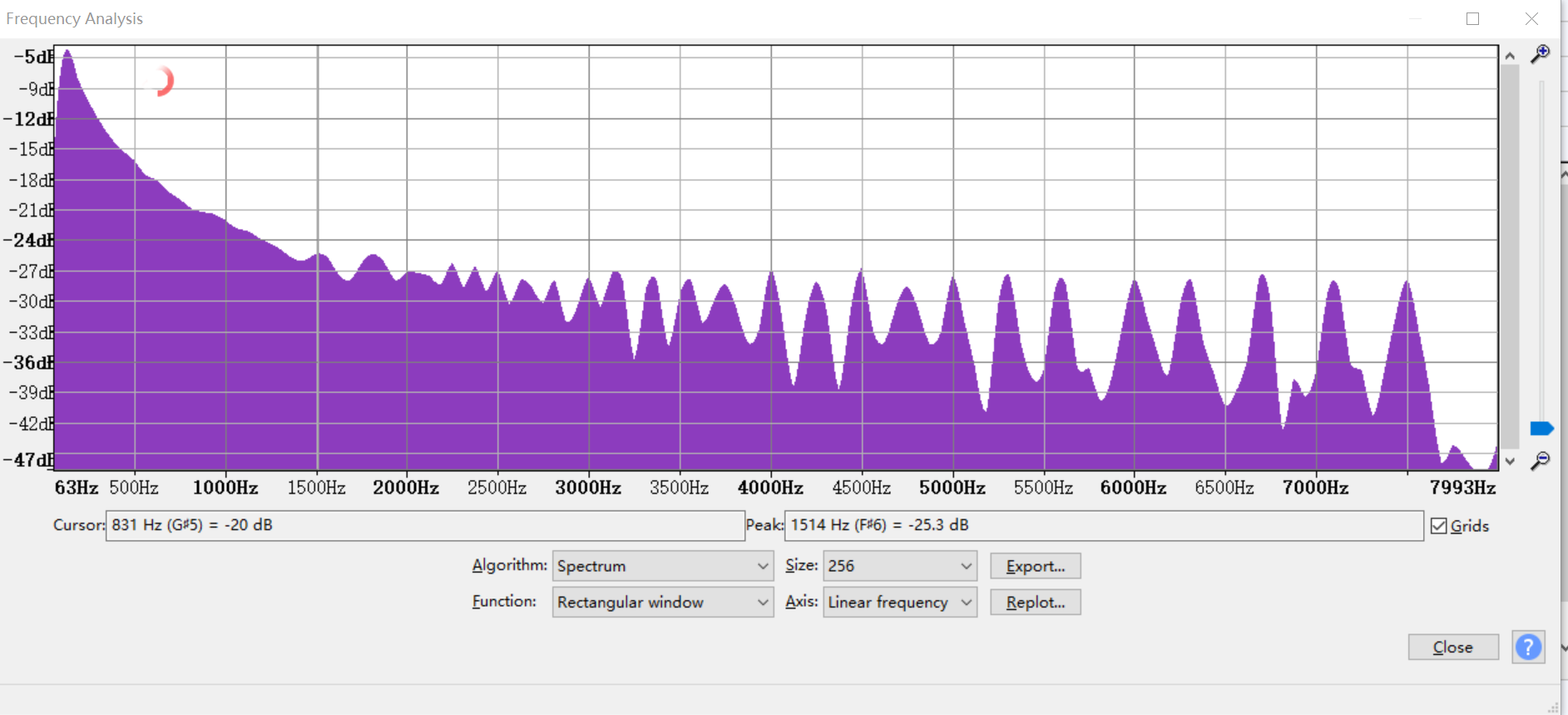Open the Size dropdown set to 256
1568x715 pixels.
point(899,566)
